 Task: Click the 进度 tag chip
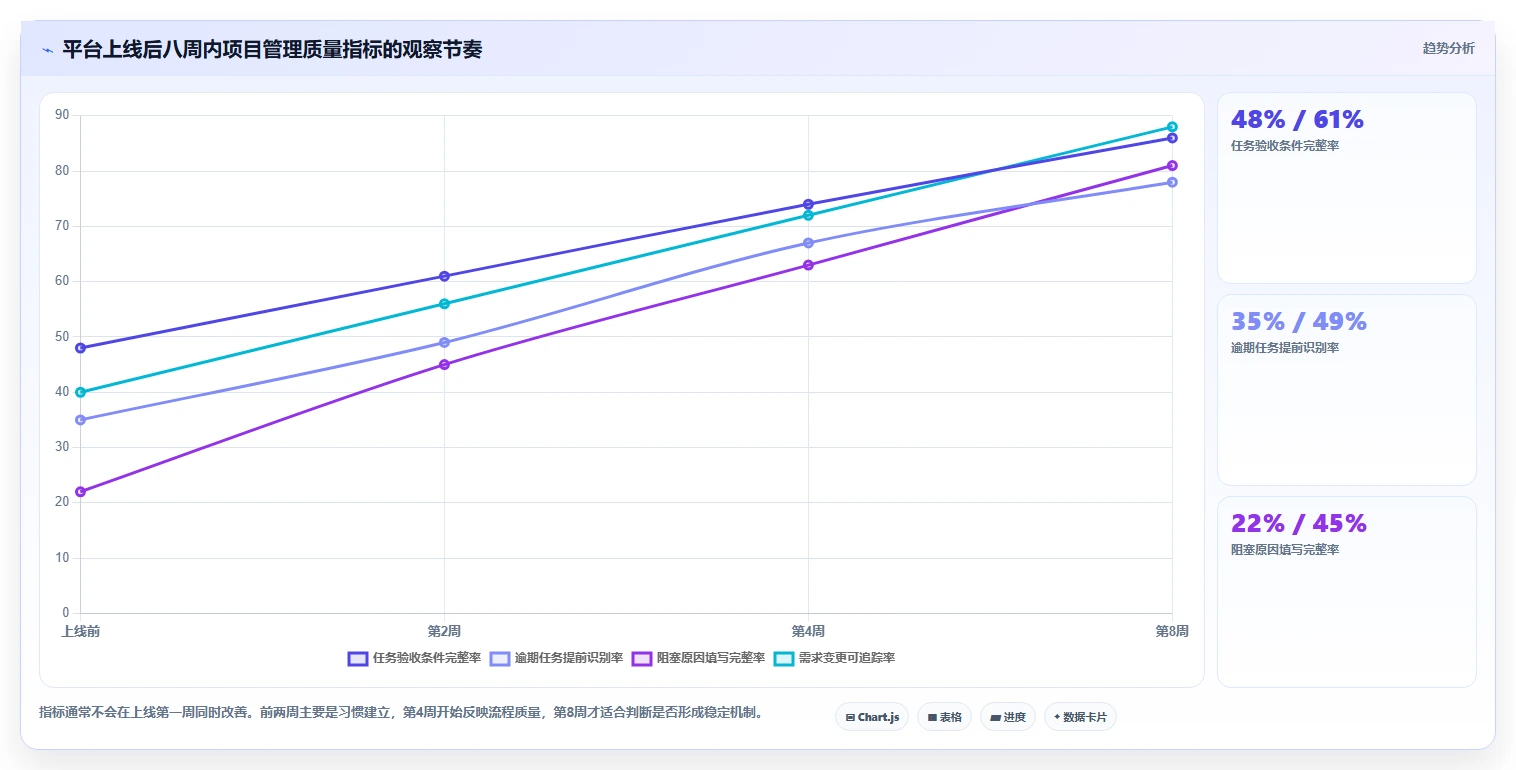click(x=1008, y=717)
